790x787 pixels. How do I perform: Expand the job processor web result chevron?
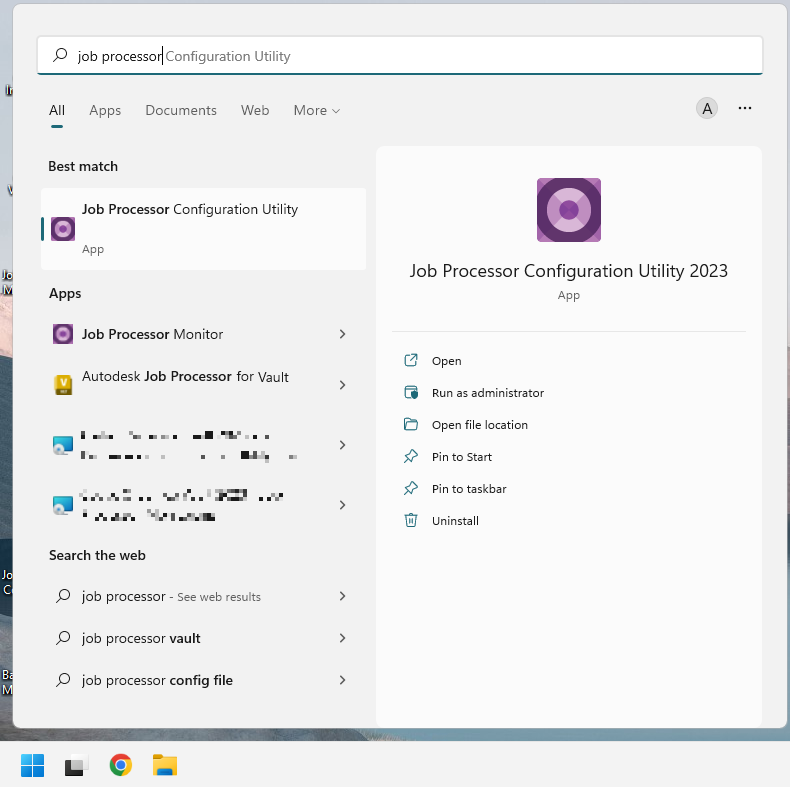(x=343, y=596)
